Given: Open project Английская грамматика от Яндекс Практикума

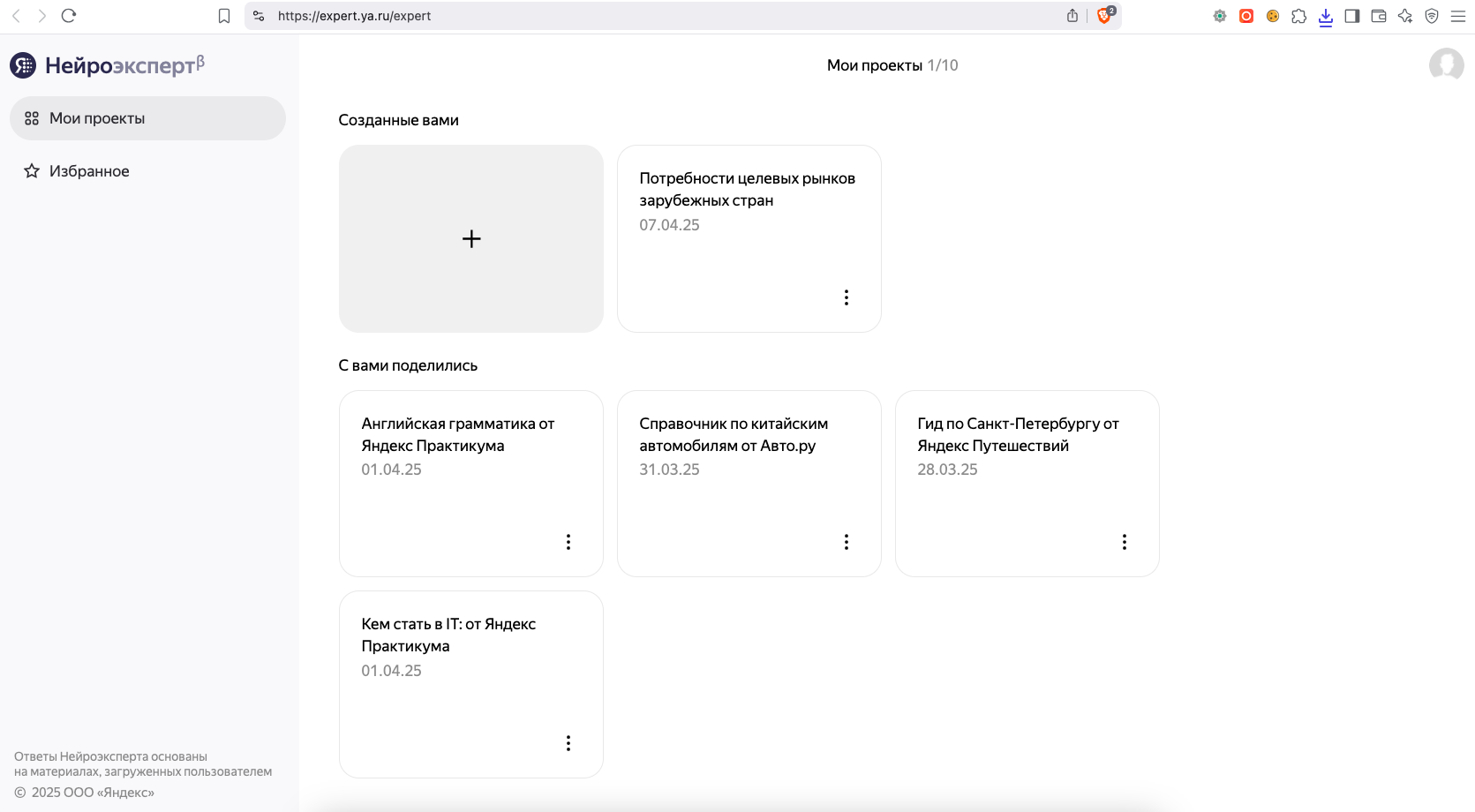Looking at the screenshot, I should coord(471,484).
